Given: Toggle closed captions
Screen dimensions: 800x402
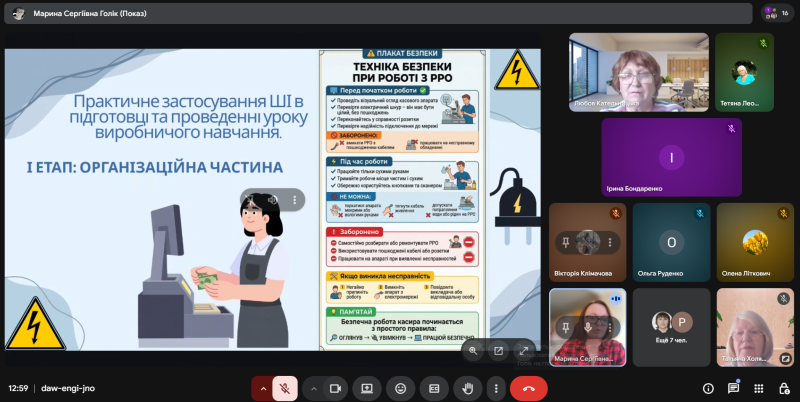Looking at the screenshot, I should tap(434, 389).
